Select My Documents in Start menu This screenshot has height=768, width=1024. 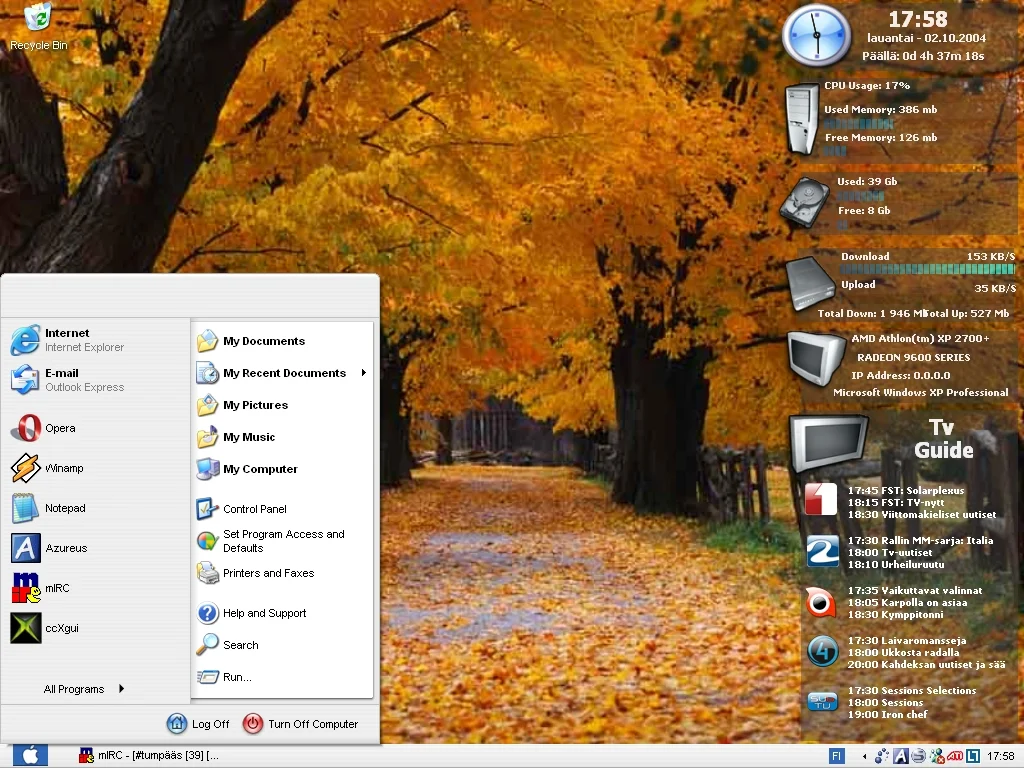point(263,341)
